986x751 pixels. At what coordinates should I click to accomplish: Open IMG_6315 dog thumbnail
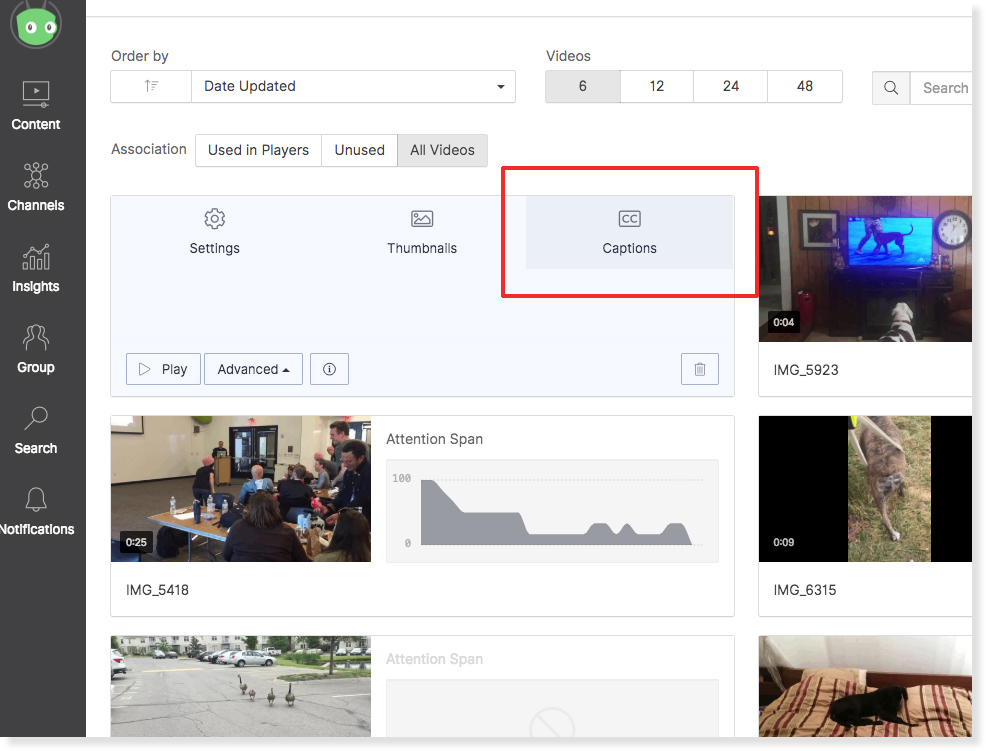pyautogui.click(x=865, y=489)
